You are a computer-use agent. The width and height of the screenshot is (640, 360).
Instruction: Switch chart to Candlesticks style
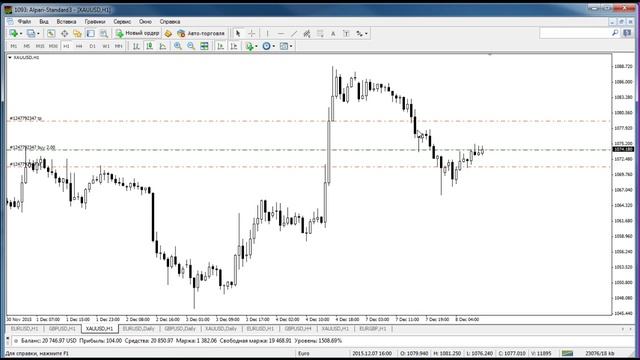[150, 46]
